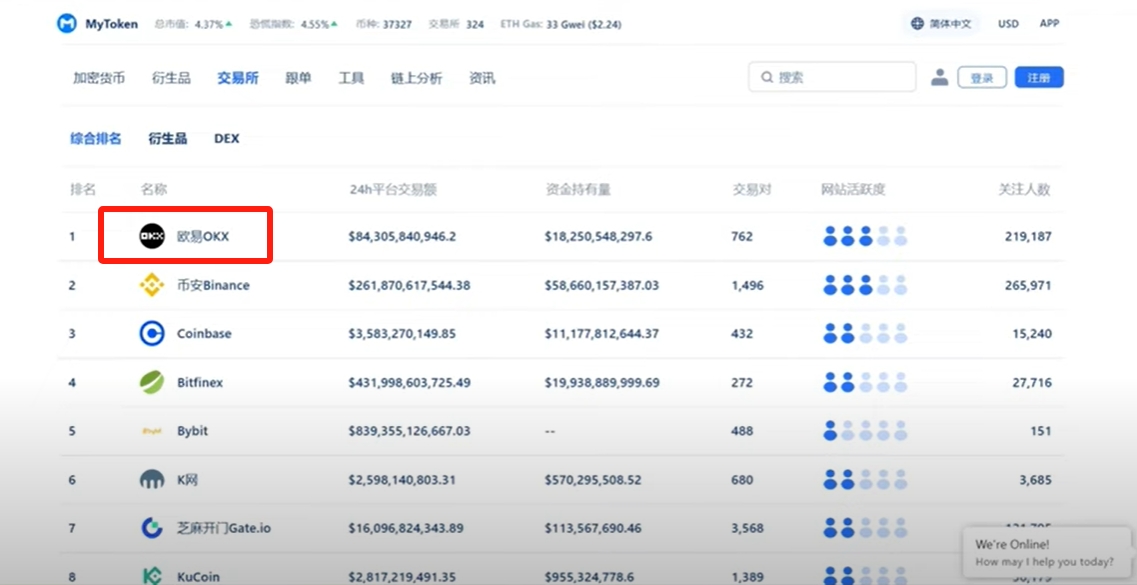Open the 币安Binance exchange name link
The height and width of the screenshot is (585, 1137).
[213, 285]
